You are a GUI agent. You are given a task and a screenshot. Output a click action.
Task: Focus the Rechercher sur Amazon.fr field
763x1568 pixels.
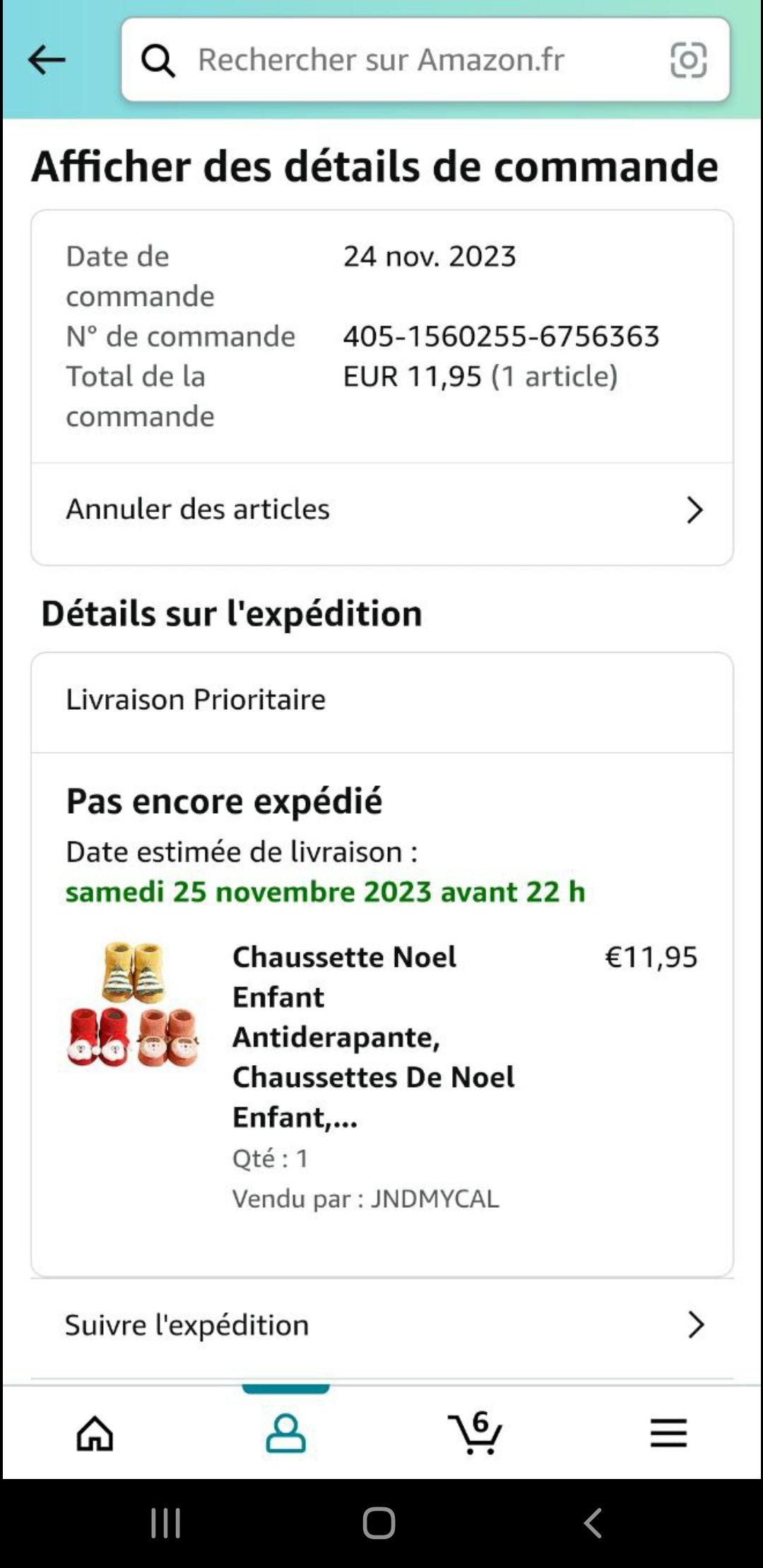pos(410,60)
